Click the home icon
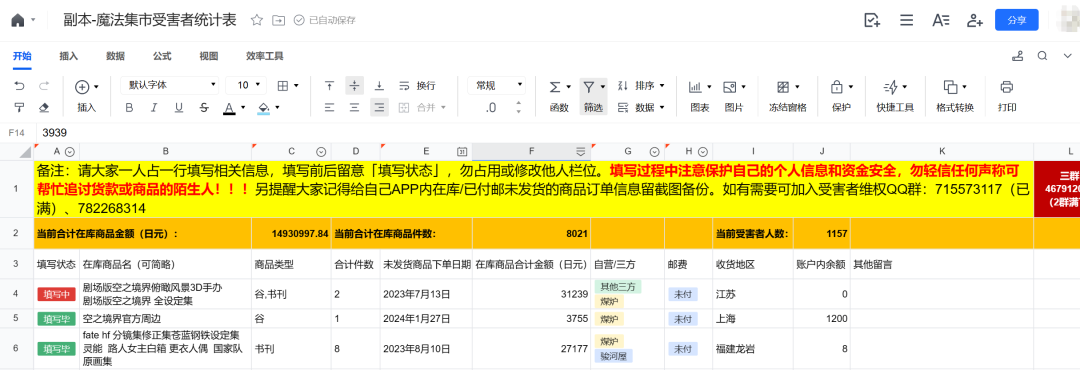The height and width of the screenshot is (370, 1080). coord(18,20)
